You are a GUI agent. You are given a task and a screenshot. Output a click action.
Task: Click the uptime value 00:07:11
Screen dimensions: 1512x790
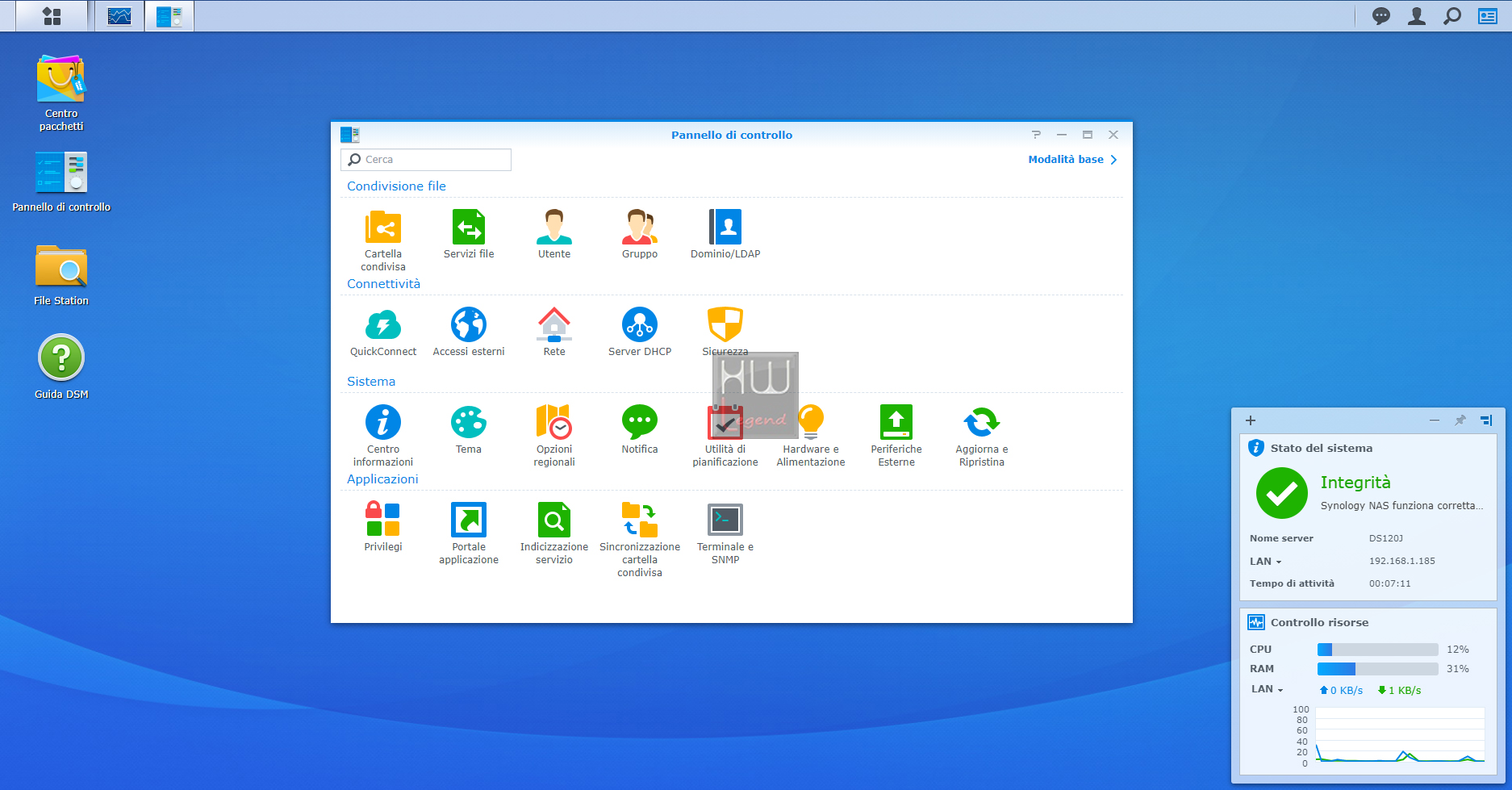click(1389, 583)
